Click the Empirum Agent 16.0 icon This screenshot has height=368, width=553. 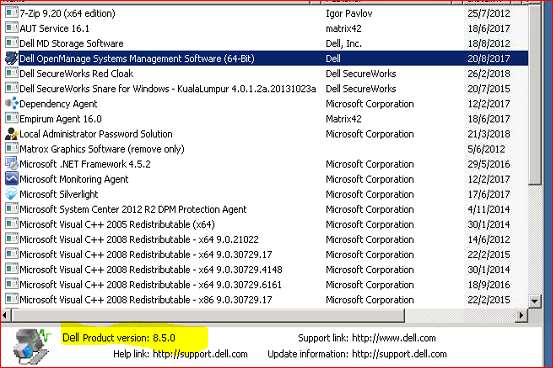coord(12,119)
